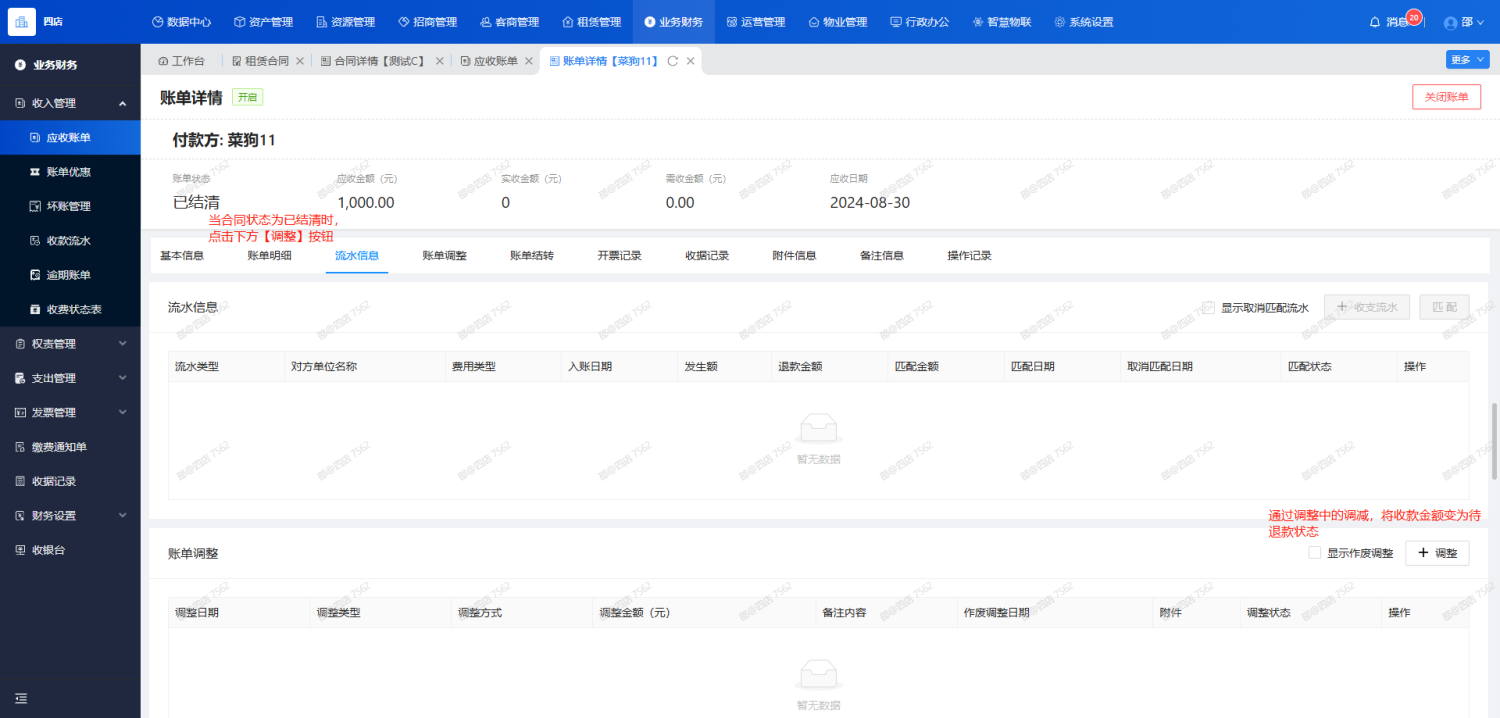Enable the 显示作废调整 checkbox
Screen dimensions: 1500x718
(x=1315, y=553)
